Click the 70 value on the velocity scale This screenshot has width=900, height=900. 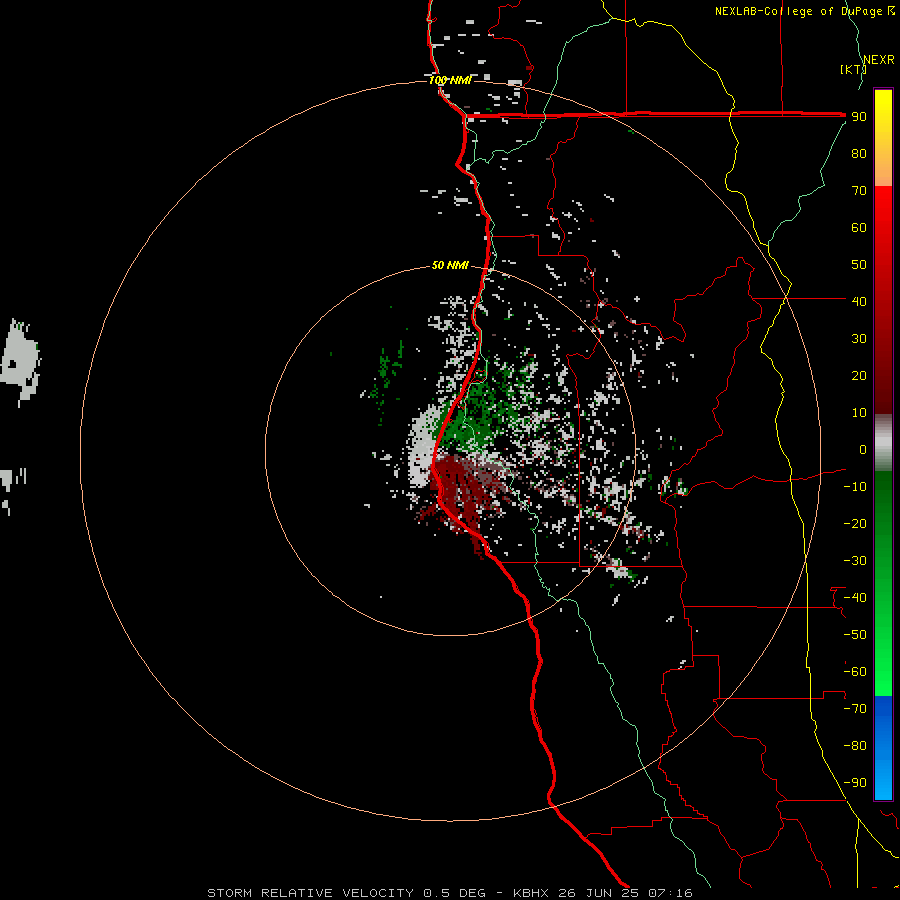point(859,191)
